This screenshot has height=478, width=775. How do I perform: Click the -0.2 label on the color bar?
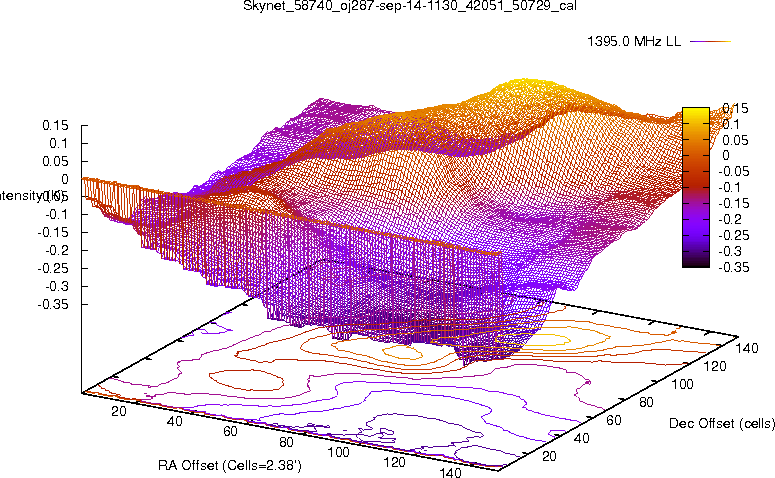[x=730, y=219]
